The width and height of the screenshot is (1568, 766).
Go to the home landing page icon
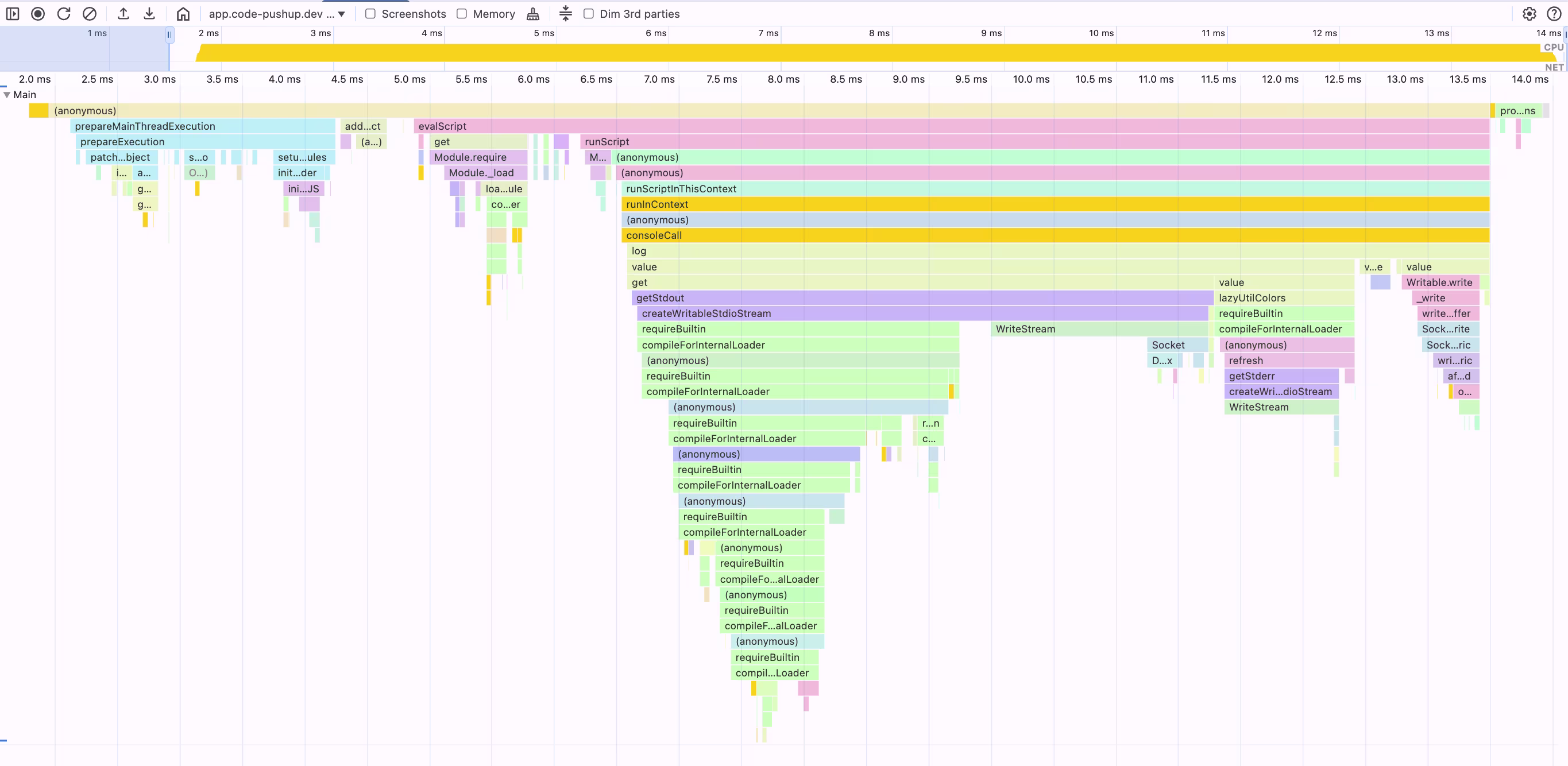183,13
